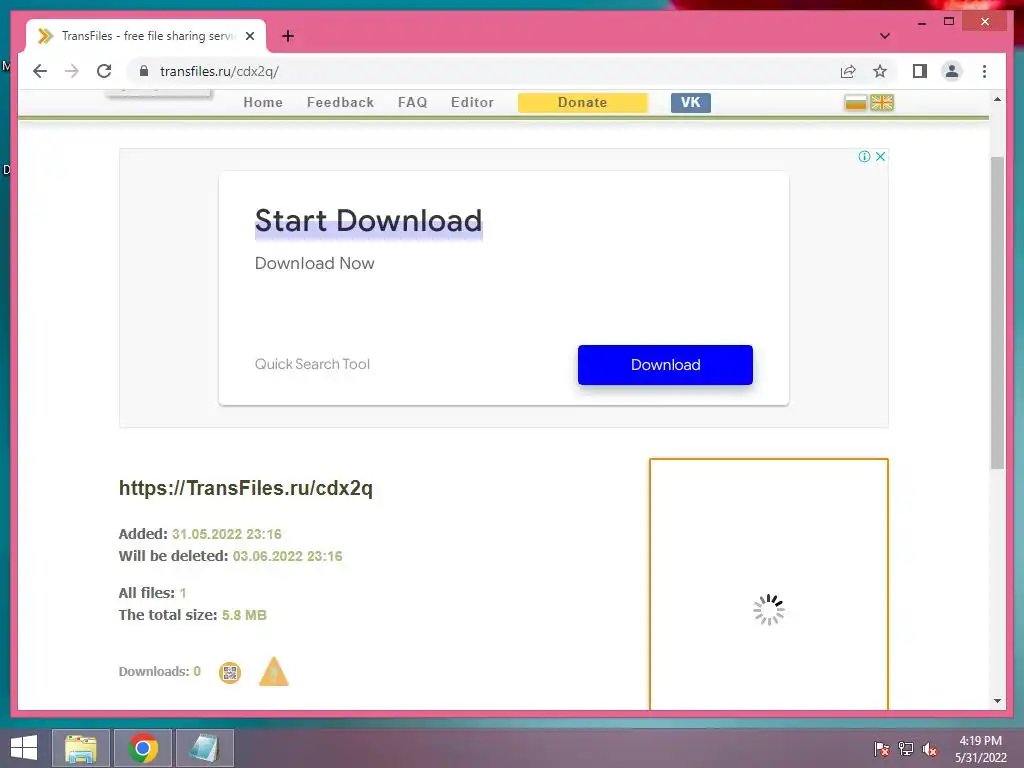Viewport: 1024px width, 768px height.
Task: Click the scrollbar down arrow
Action: [x=997, y=701]
